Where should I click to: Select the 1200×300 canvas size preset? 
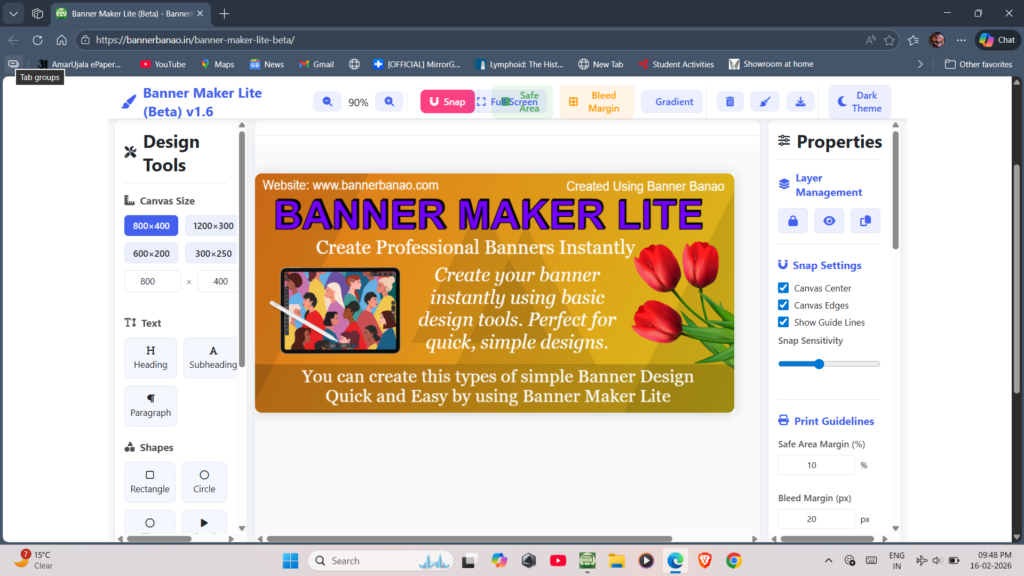tap(212, 226)
